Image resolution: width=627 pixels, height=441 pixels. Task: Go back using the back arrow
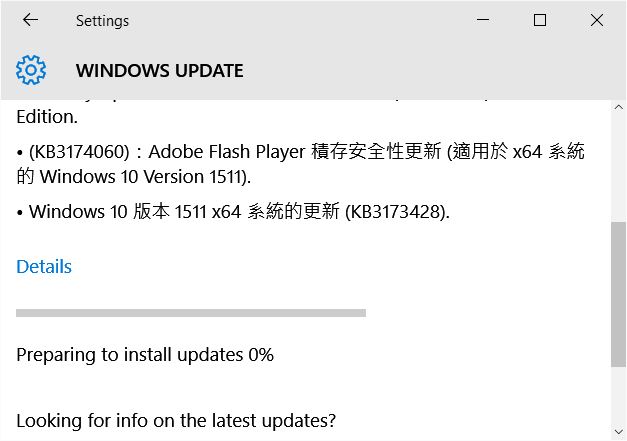point(30,20)
